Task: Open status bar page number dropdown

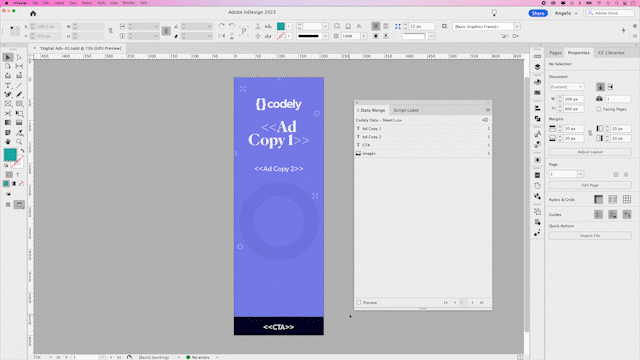Action: point(102,357)
